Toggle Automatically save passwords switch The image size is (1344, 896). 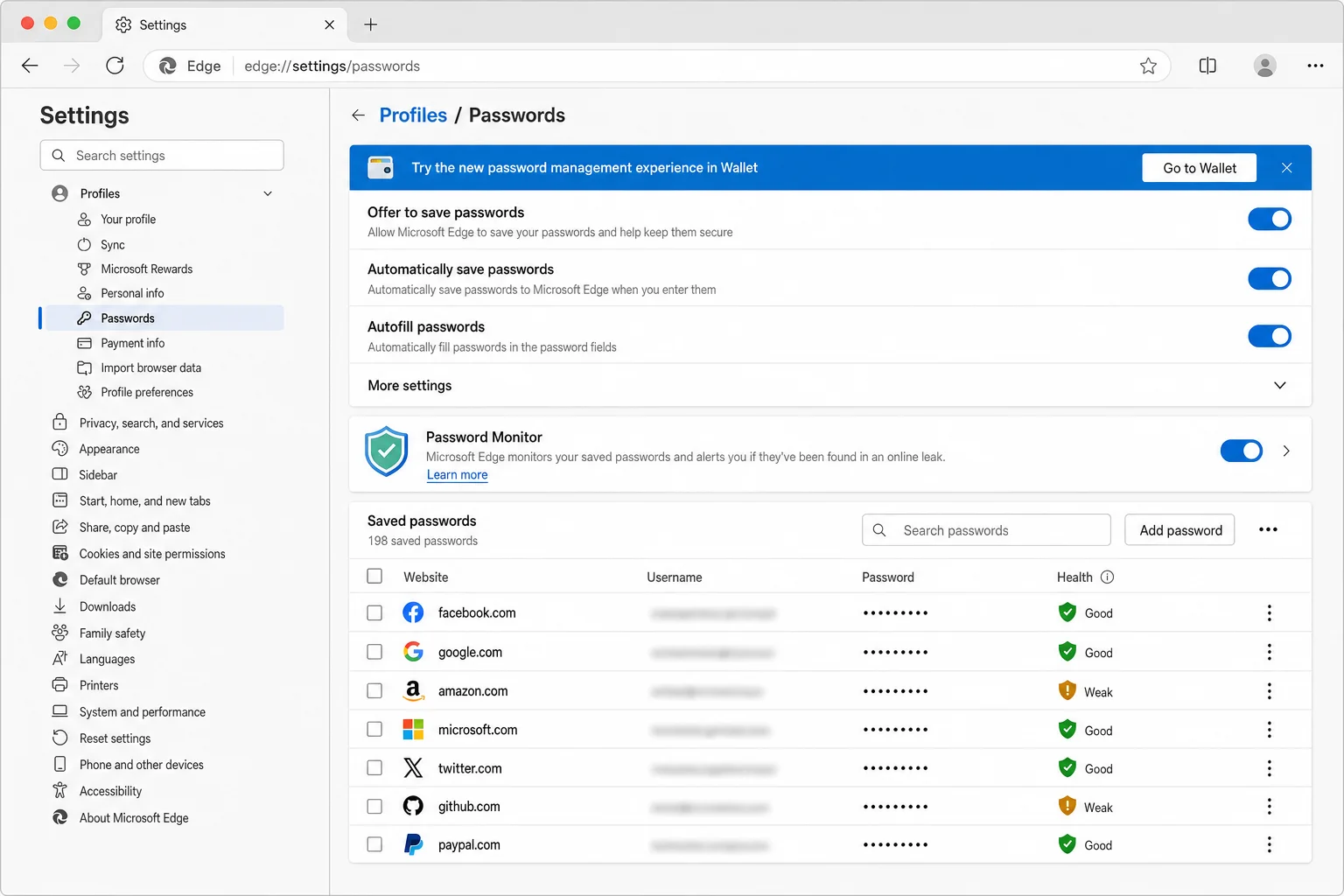(x=1269, y=279)
